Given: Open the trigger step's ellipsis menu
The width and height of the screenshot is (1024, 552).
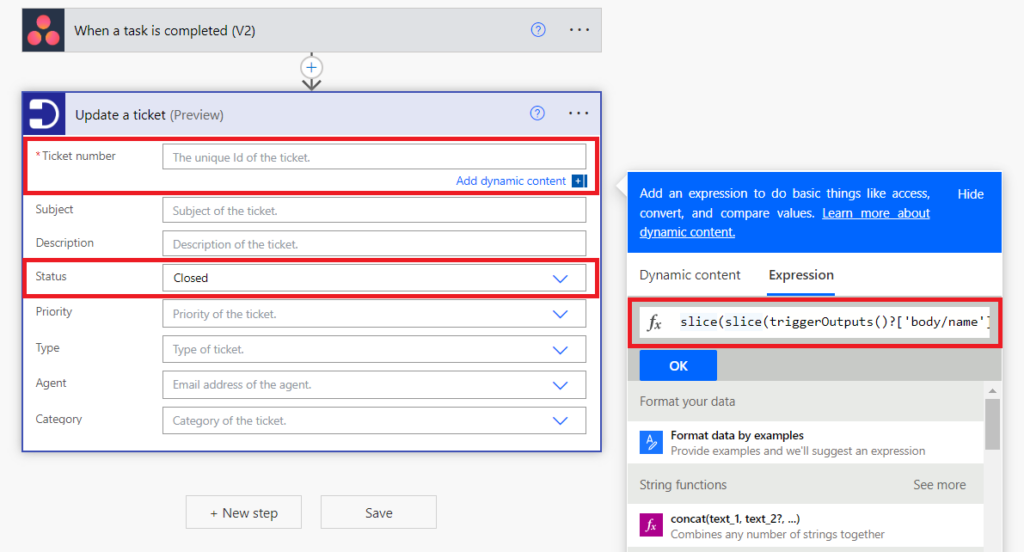Looking at the screenshot, I should pos(579,30).
